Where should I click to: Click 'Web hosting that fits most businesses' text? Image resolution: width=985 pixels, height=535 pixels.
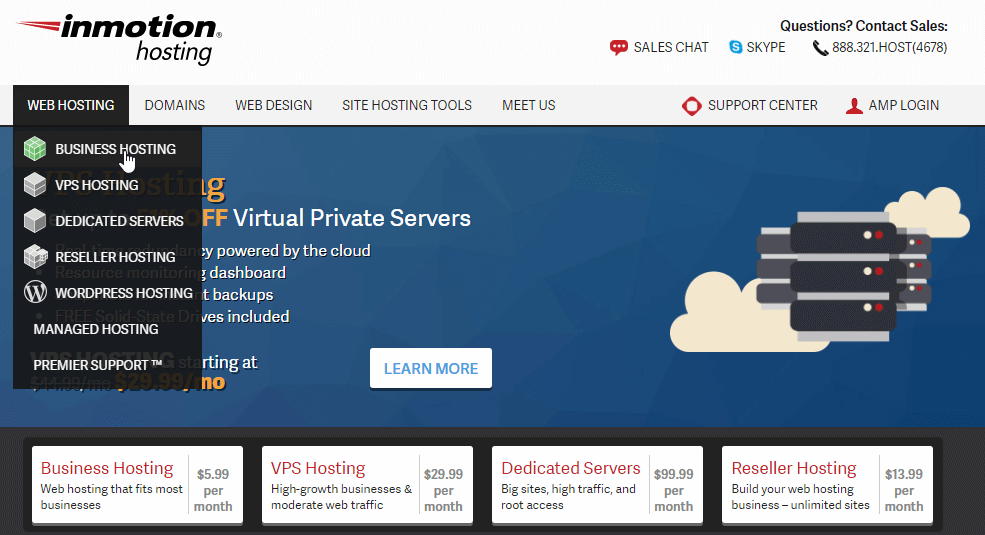(112, 497)
